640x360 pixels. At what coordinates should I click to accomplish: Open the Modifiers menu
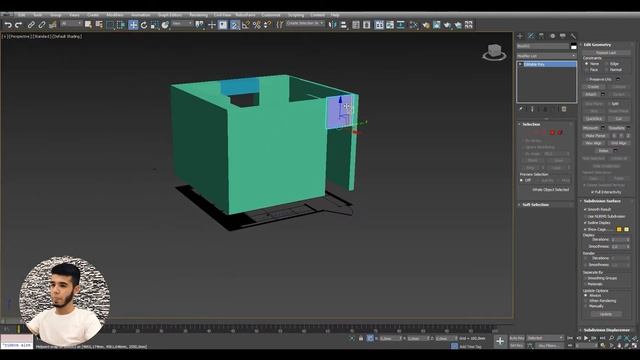[x=115, y=15]
